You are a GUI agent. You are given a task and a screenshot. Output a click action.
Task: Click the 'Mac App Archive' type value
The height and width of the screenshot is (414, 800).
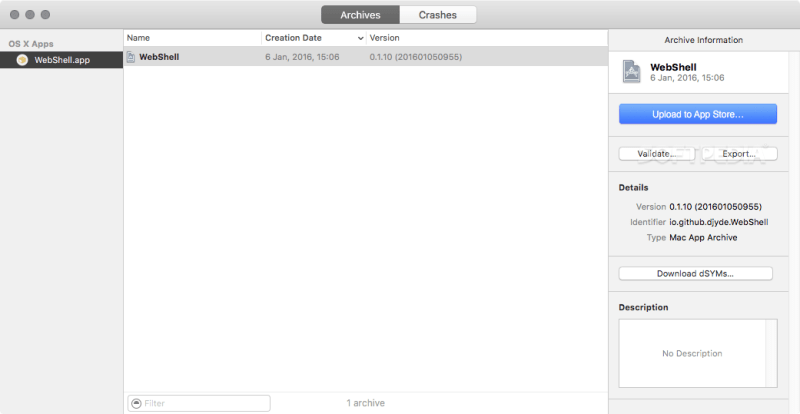[x=703, y=237]
